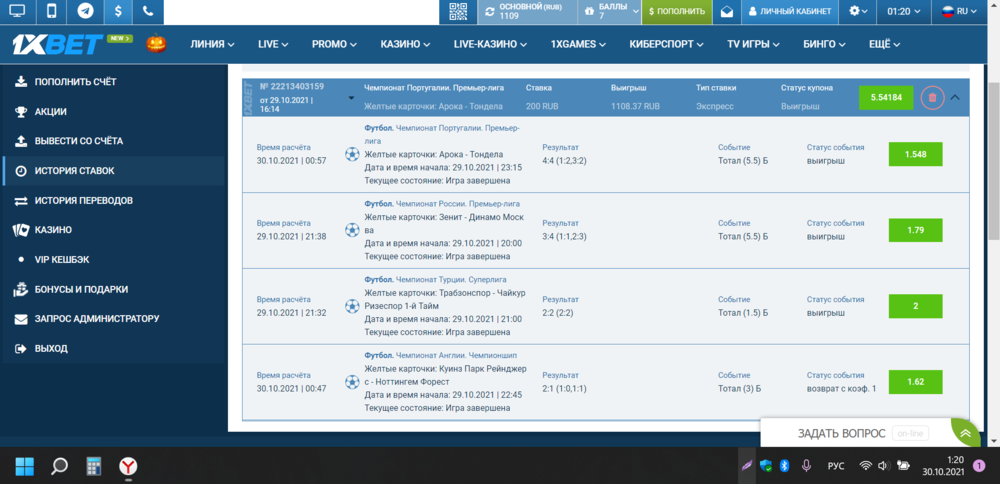Click the coupon date dropdown arrow
The height and width of the screenshot is (484, 1000).
tap(351, 98)
